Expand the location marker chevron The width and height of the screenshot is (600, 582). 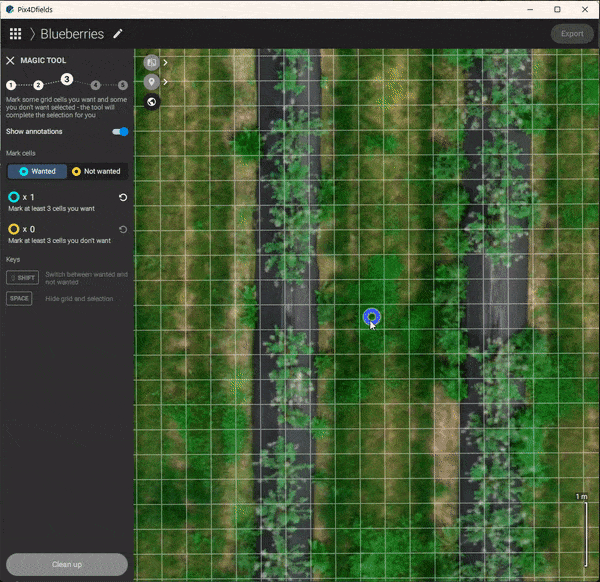click(165, 82)
